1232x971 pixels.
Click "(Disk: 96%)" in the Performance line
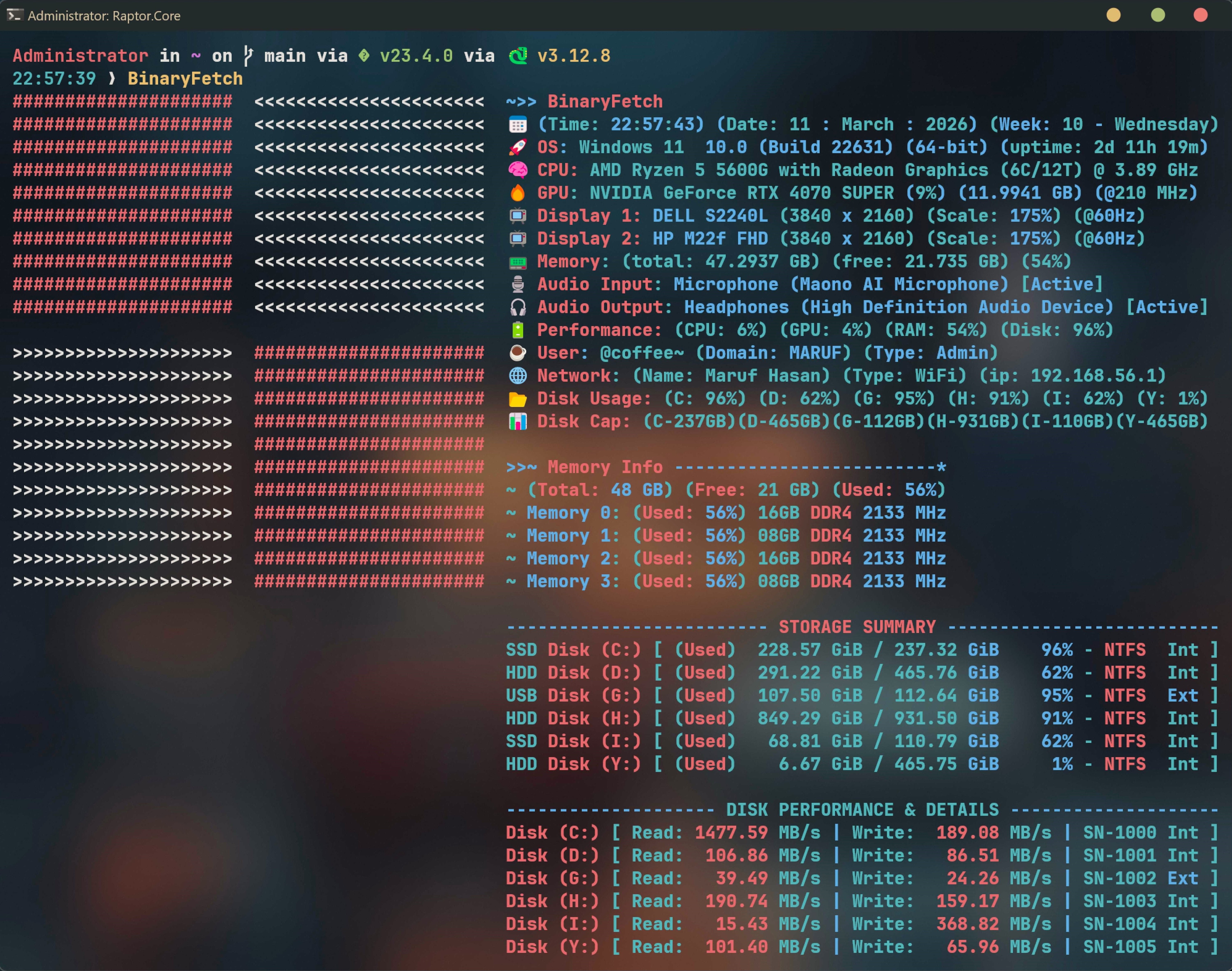click(x=1056, y=330)
